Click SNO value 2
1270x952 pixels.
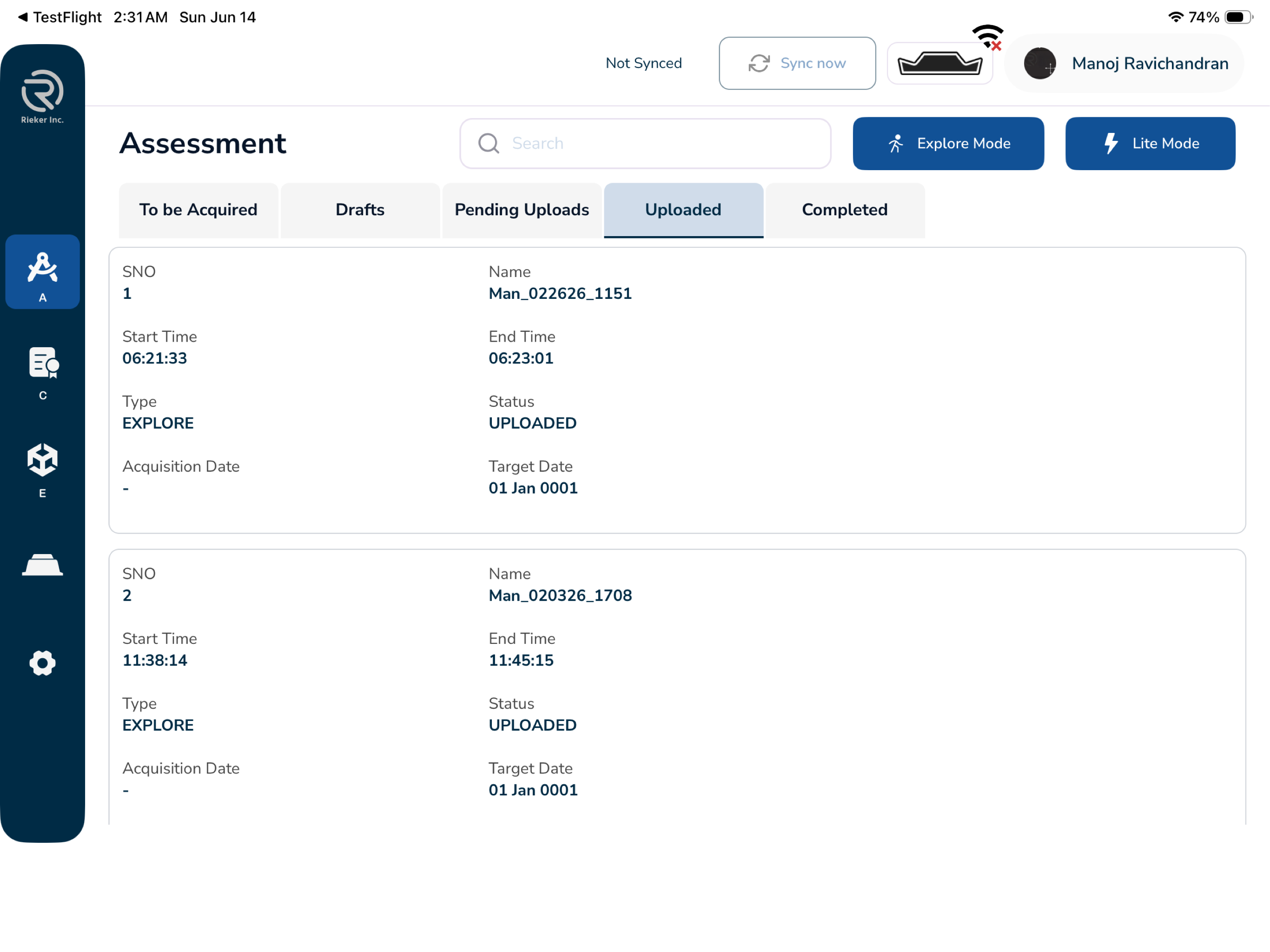click(x=127, y=595)
